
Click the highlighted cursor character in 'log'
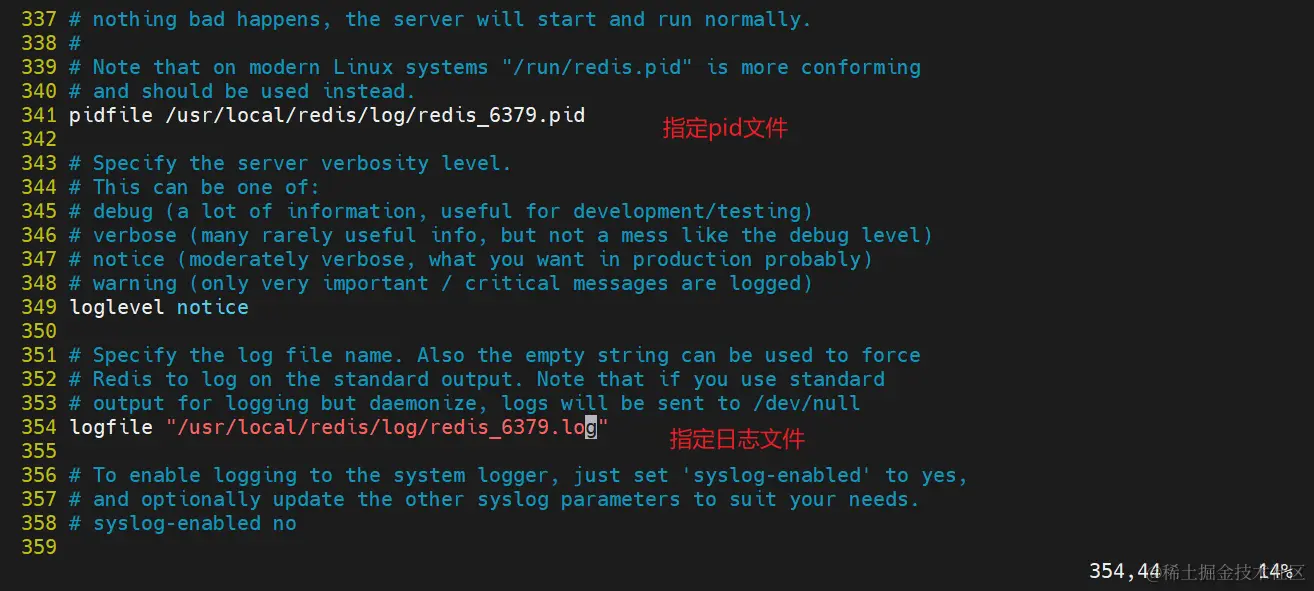(x=591, y=428)
